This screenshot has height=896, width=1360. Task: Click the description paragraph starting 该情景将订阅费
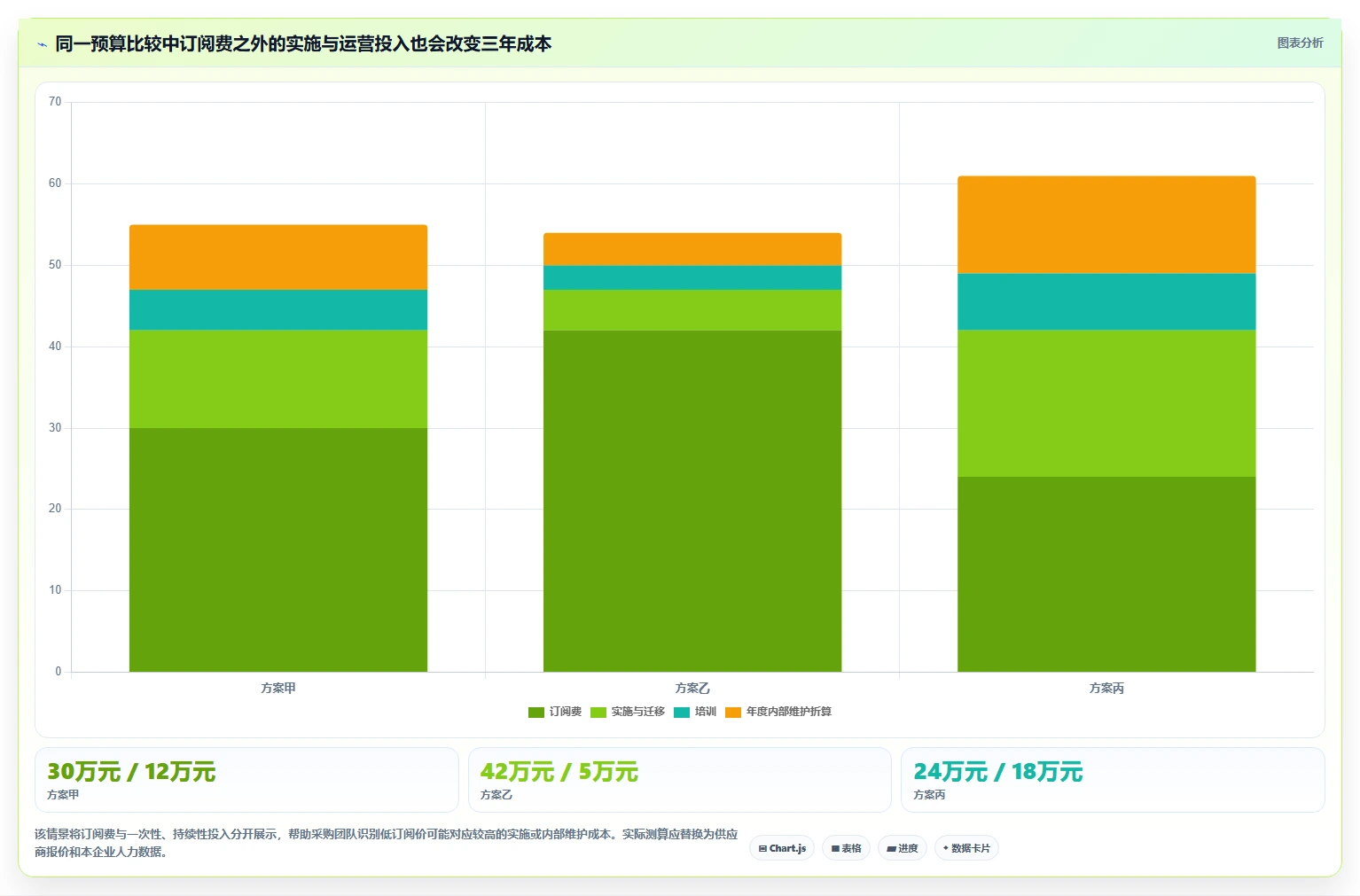click(x=387, y=843)
